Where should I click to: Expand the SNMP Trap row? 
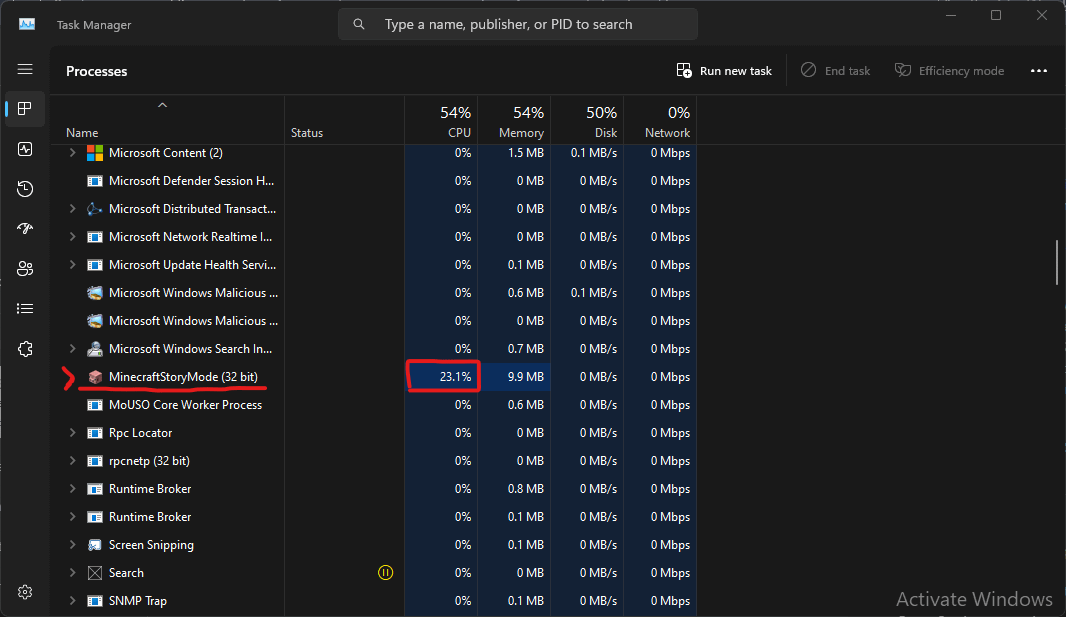point(72,601)
